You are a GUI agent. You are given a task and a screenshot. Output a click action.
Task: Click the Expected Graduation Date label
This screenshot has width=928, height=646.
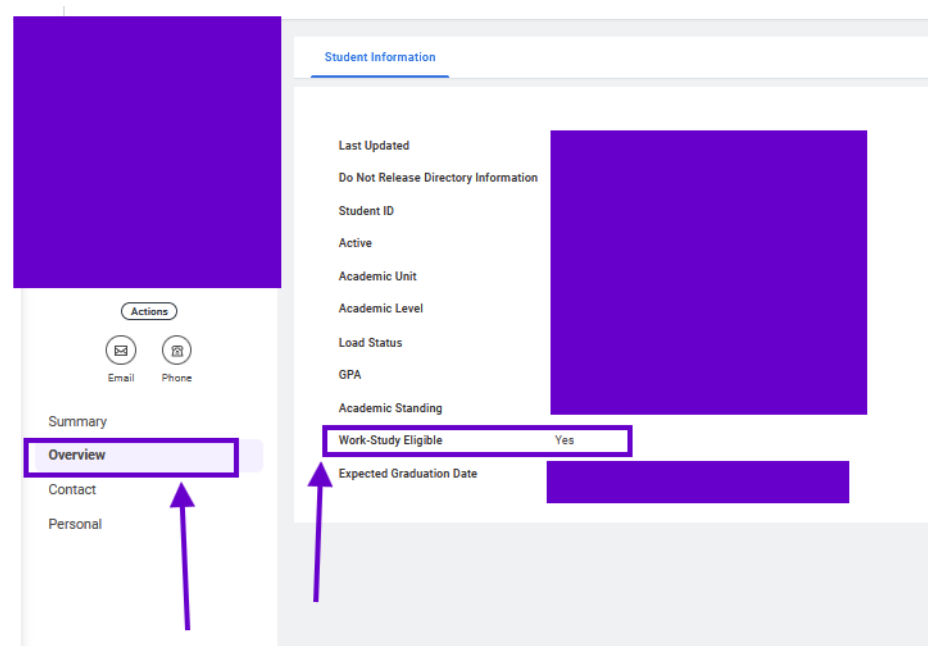coord(408,474)
